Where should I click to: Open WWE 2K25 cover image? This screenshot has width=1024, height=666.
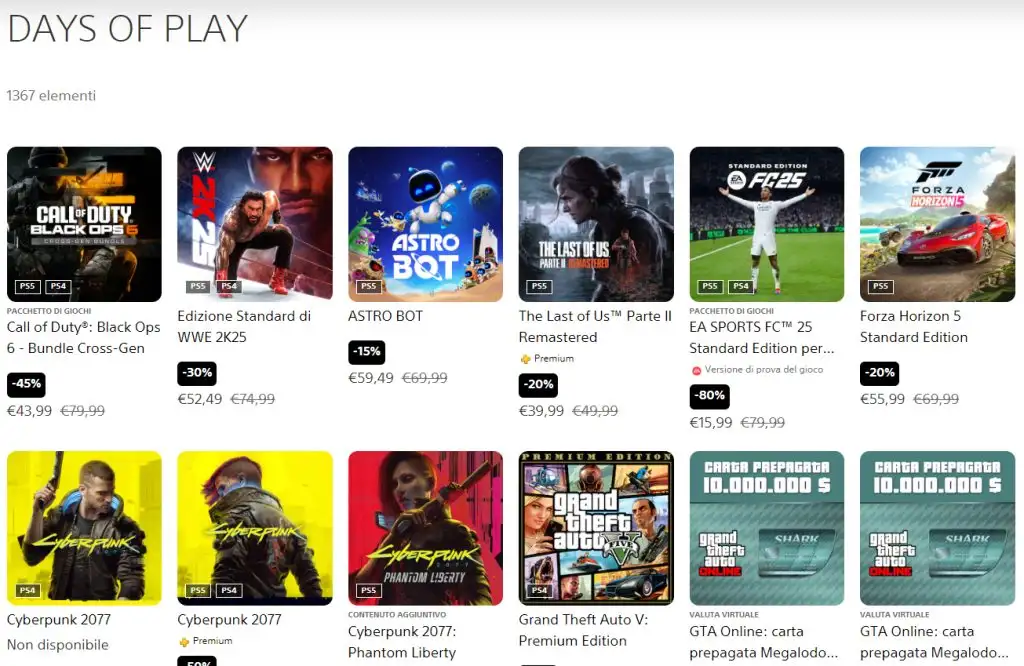click(x=255, y=224)
